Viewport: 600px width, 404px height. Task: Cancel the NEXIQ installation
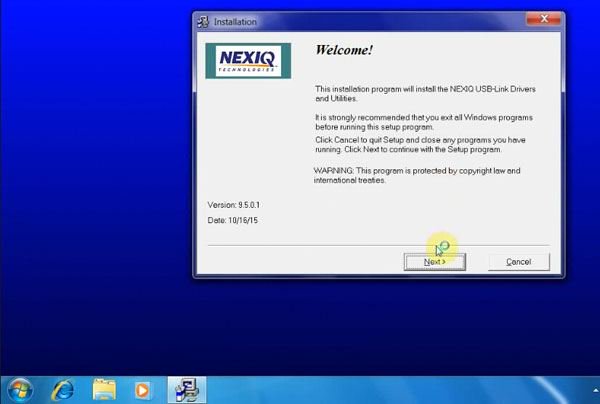(518, 262)
